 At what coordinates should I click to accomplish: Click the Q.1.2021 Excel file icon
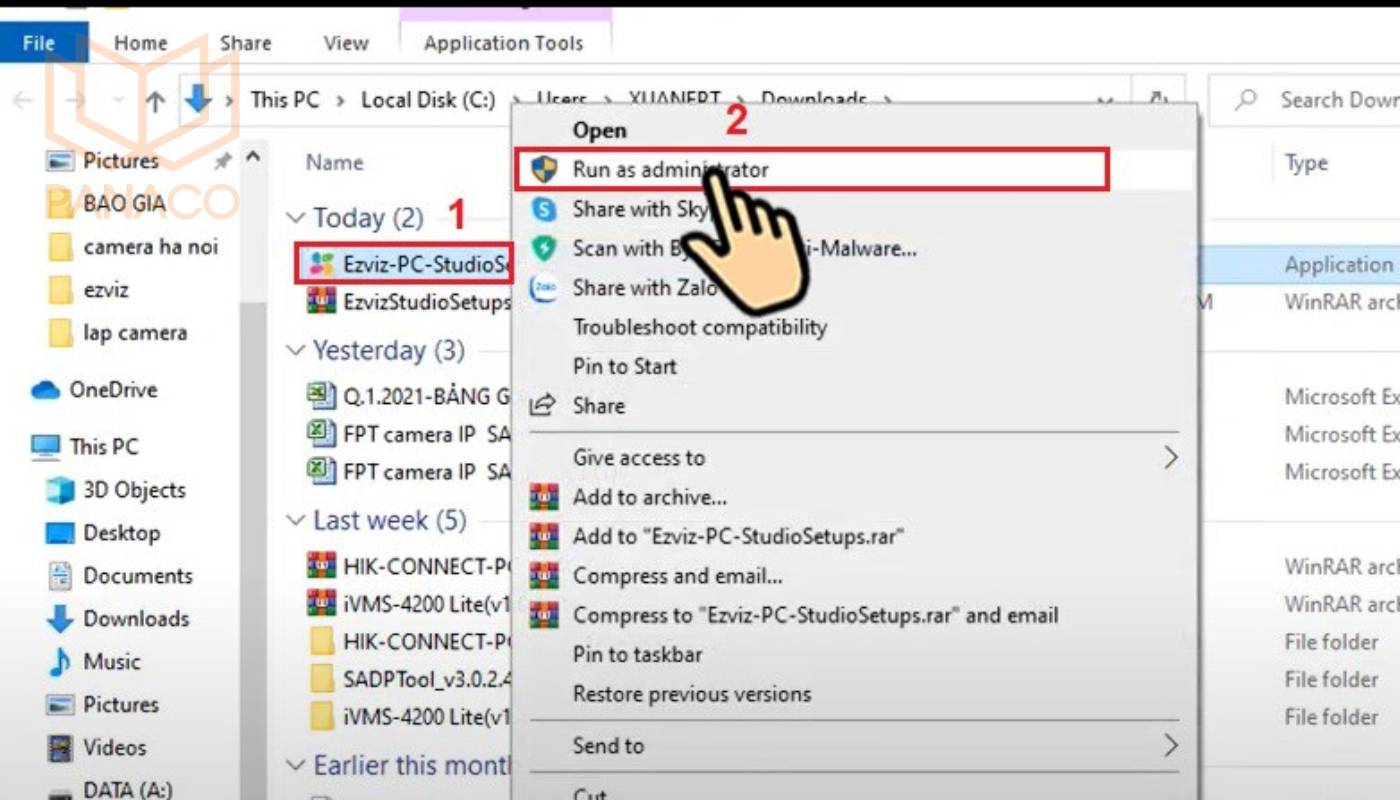coord(320,396)
